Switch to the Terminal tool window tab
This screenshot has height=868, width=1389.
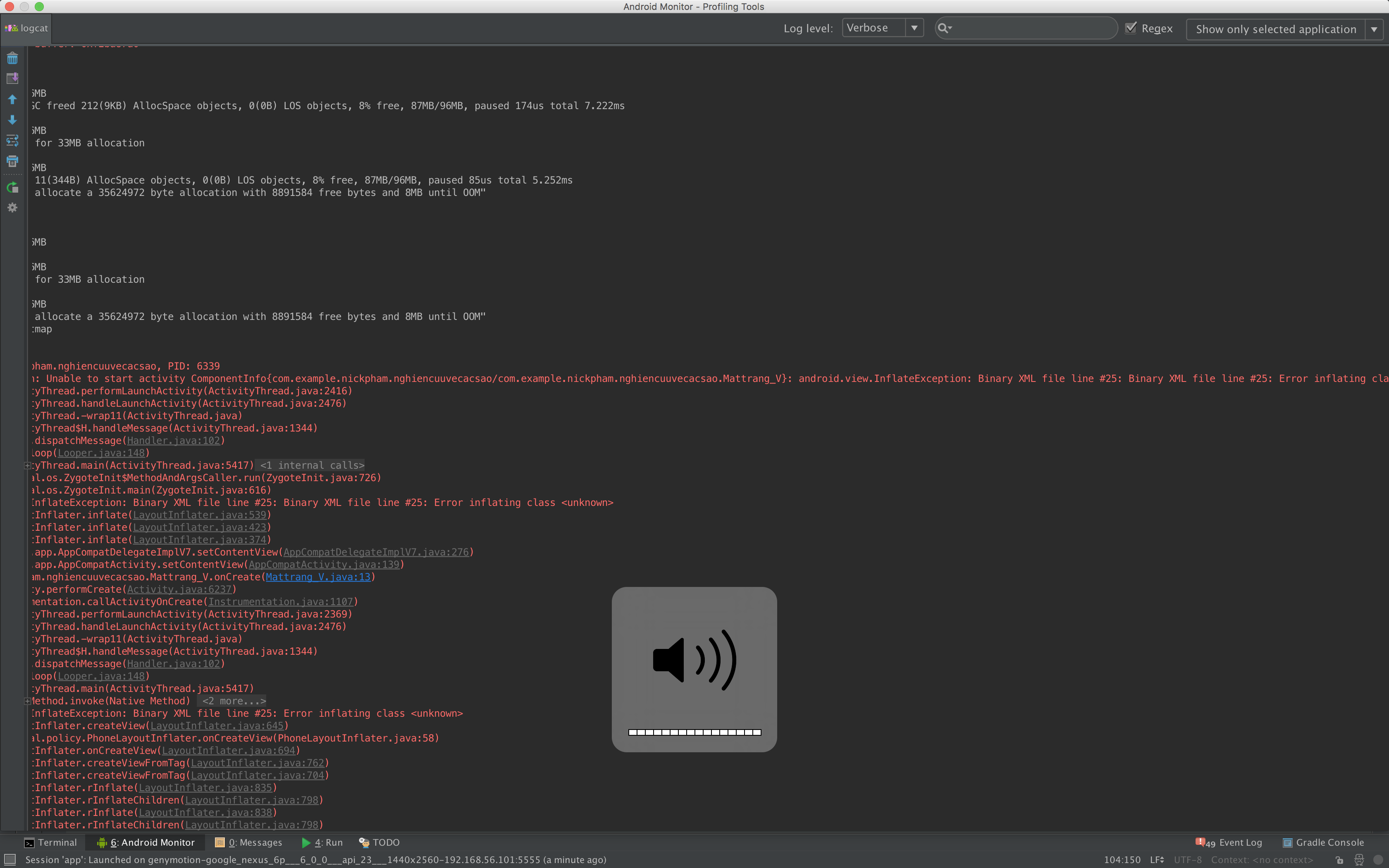pos(50,842)
